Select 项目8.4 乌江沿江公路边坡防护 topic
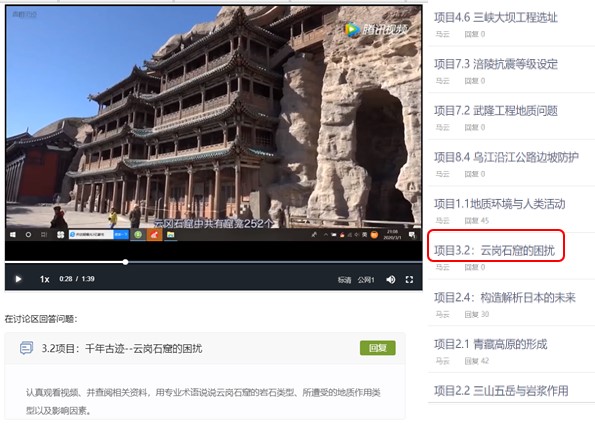 506,157
